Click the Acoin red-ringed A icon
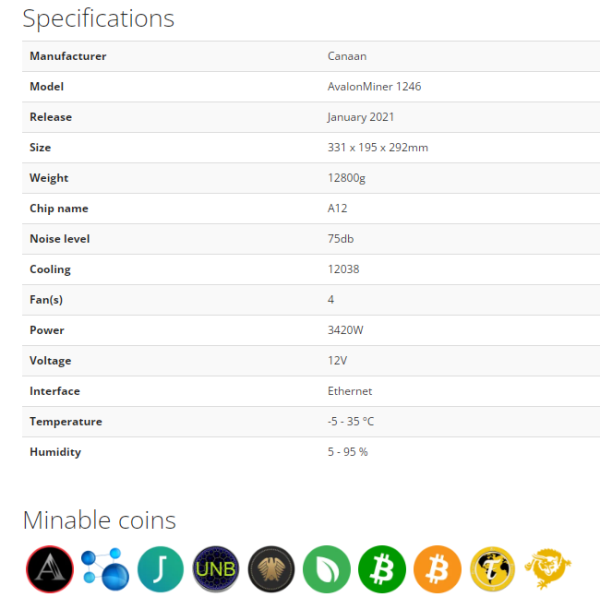Screen dimensions: 600x609 tap(50, 569)
